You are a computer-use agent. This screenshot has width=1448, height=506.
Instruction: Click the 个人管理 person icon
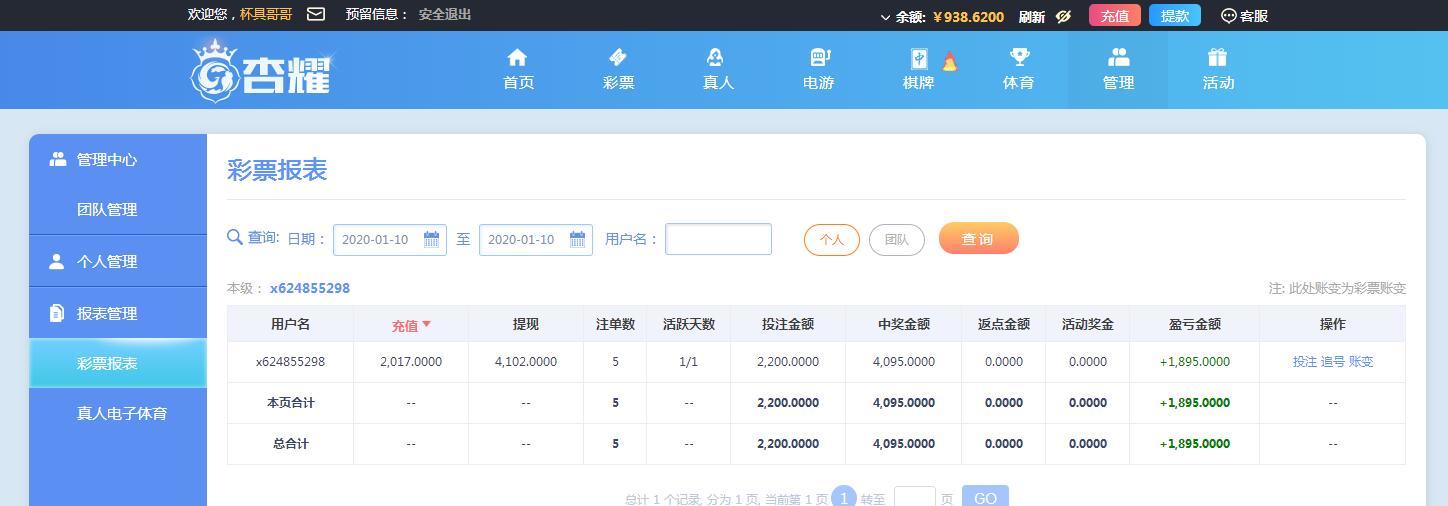[57, 261]
